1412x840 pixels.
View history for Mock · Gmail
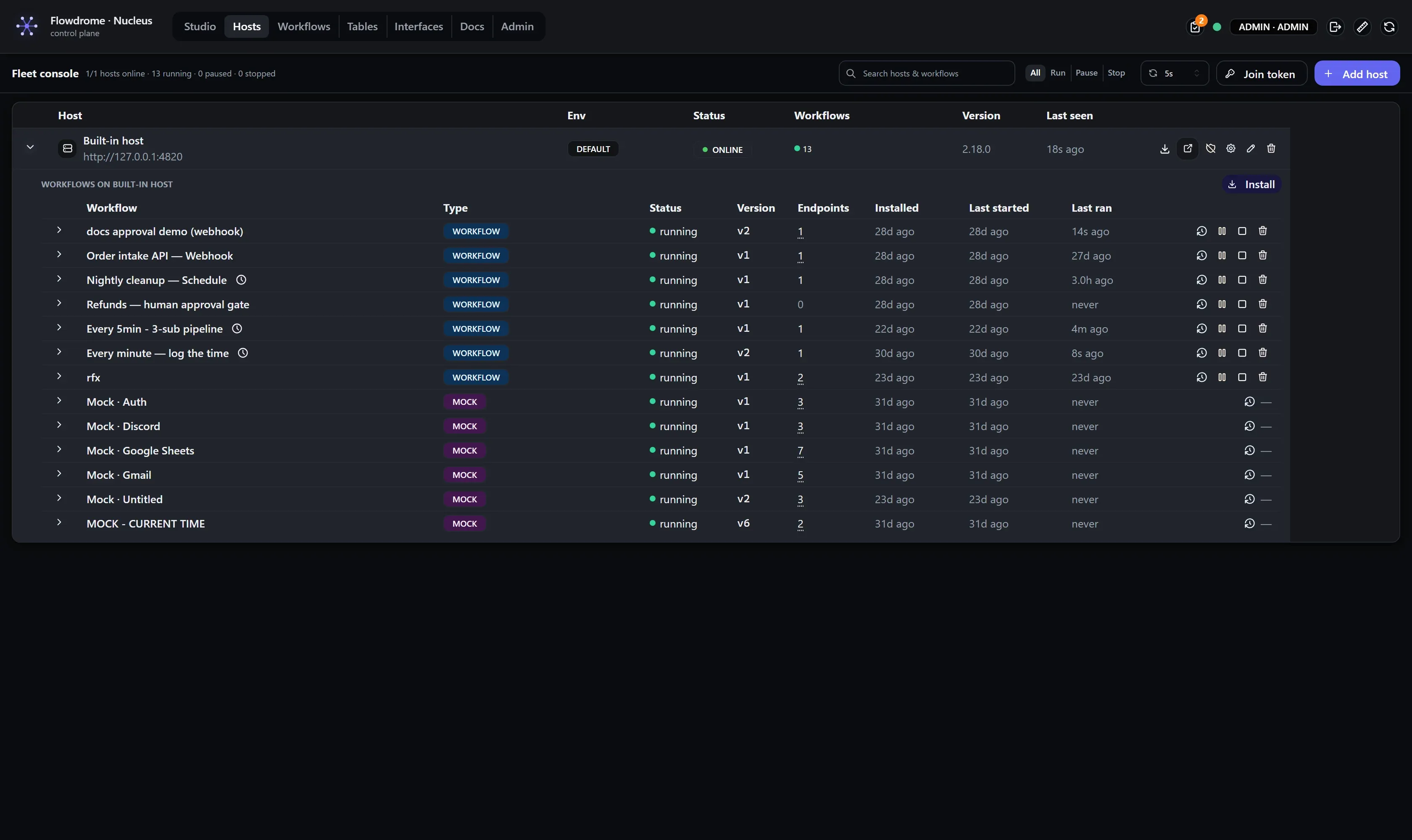[x=1249, y=474]
